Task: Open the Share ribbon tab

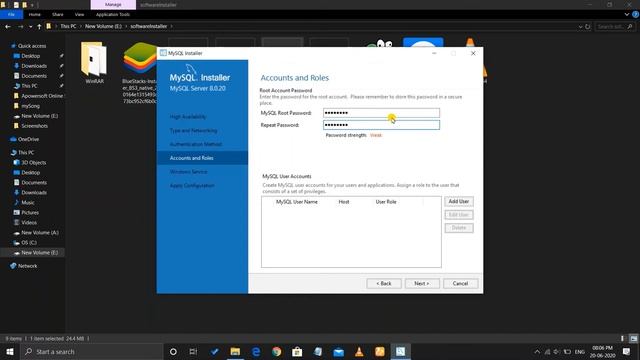Action: point(58,14)
